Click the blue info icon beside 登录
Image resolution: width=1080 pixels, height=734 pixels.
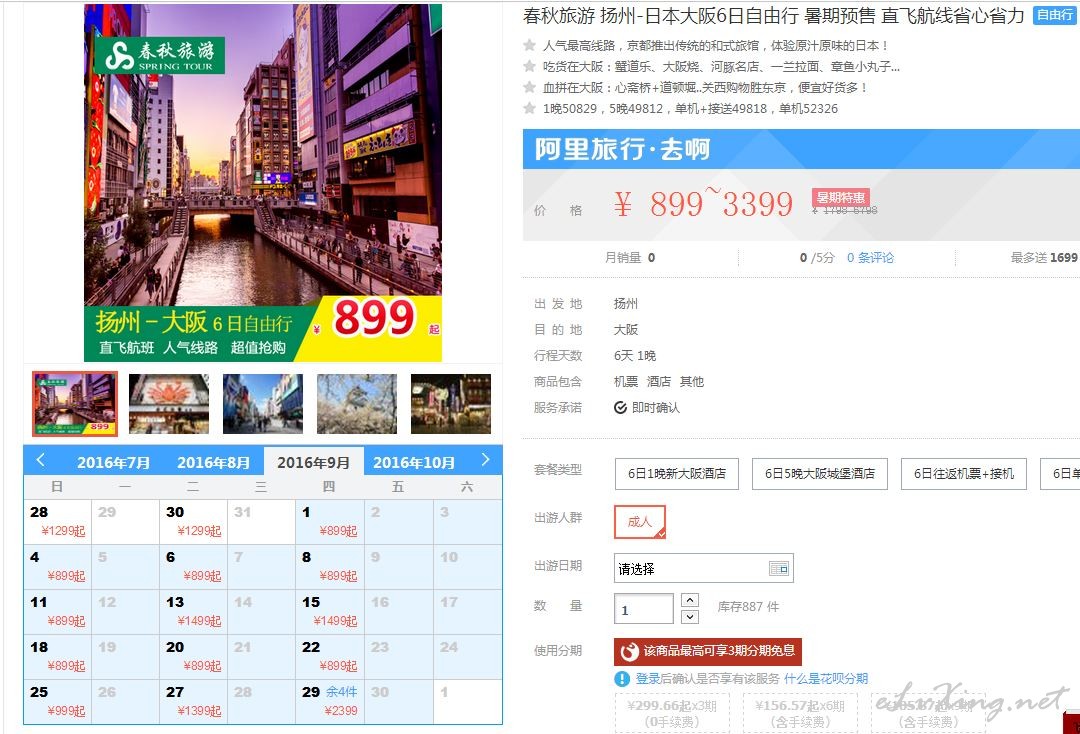(621, 679)
